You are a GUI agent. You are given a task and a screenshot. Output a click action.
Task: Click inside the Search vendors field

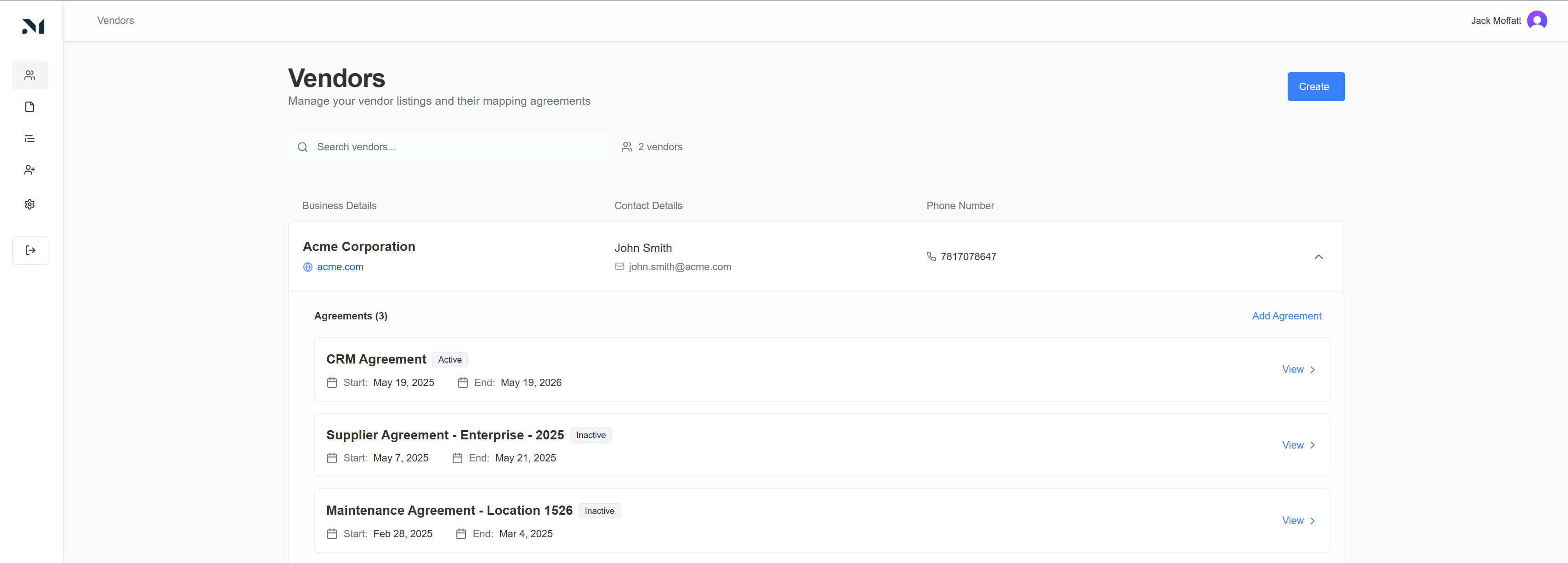pos(426,147)
